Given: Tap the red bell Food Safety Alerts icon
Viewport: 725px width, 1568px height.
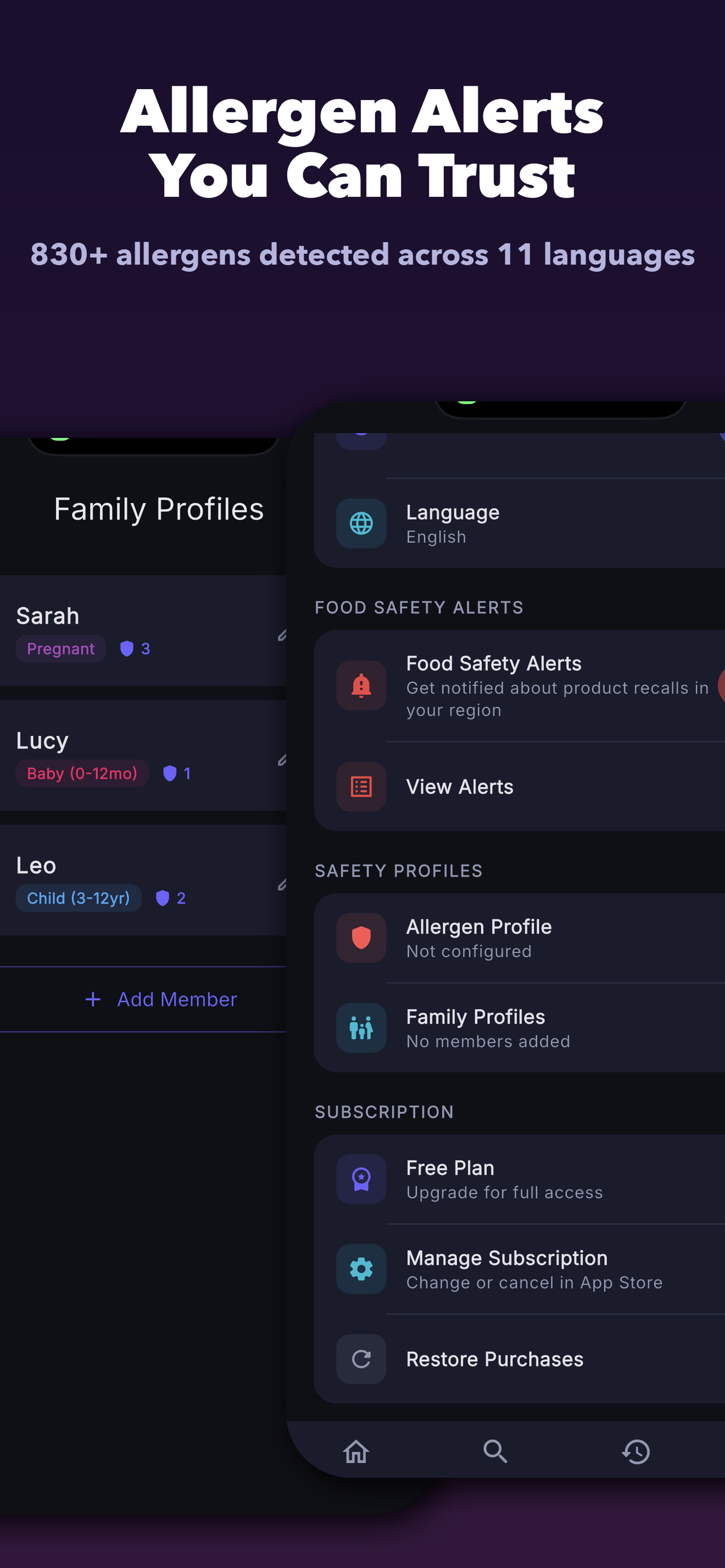Looking at the screenshot, I should click(x=361, y=685).
